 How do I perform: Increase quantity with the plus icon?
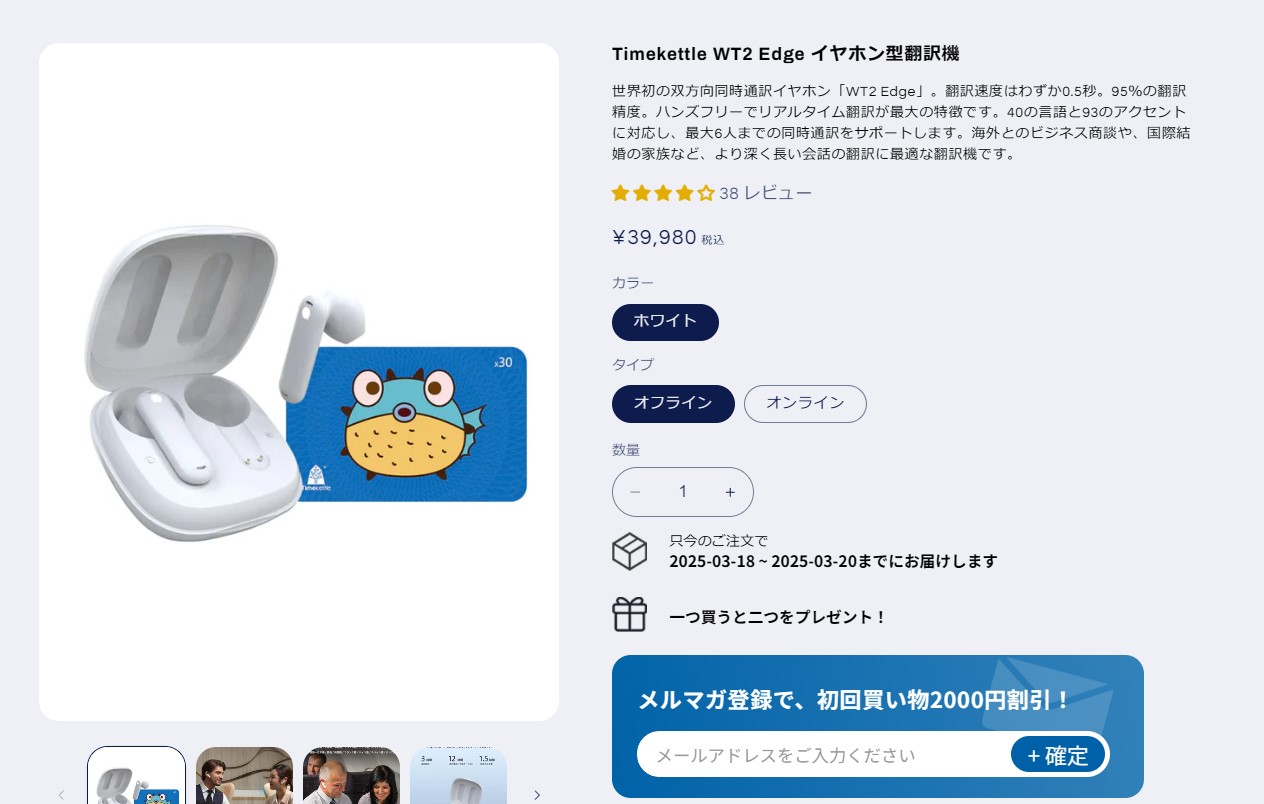730,492
